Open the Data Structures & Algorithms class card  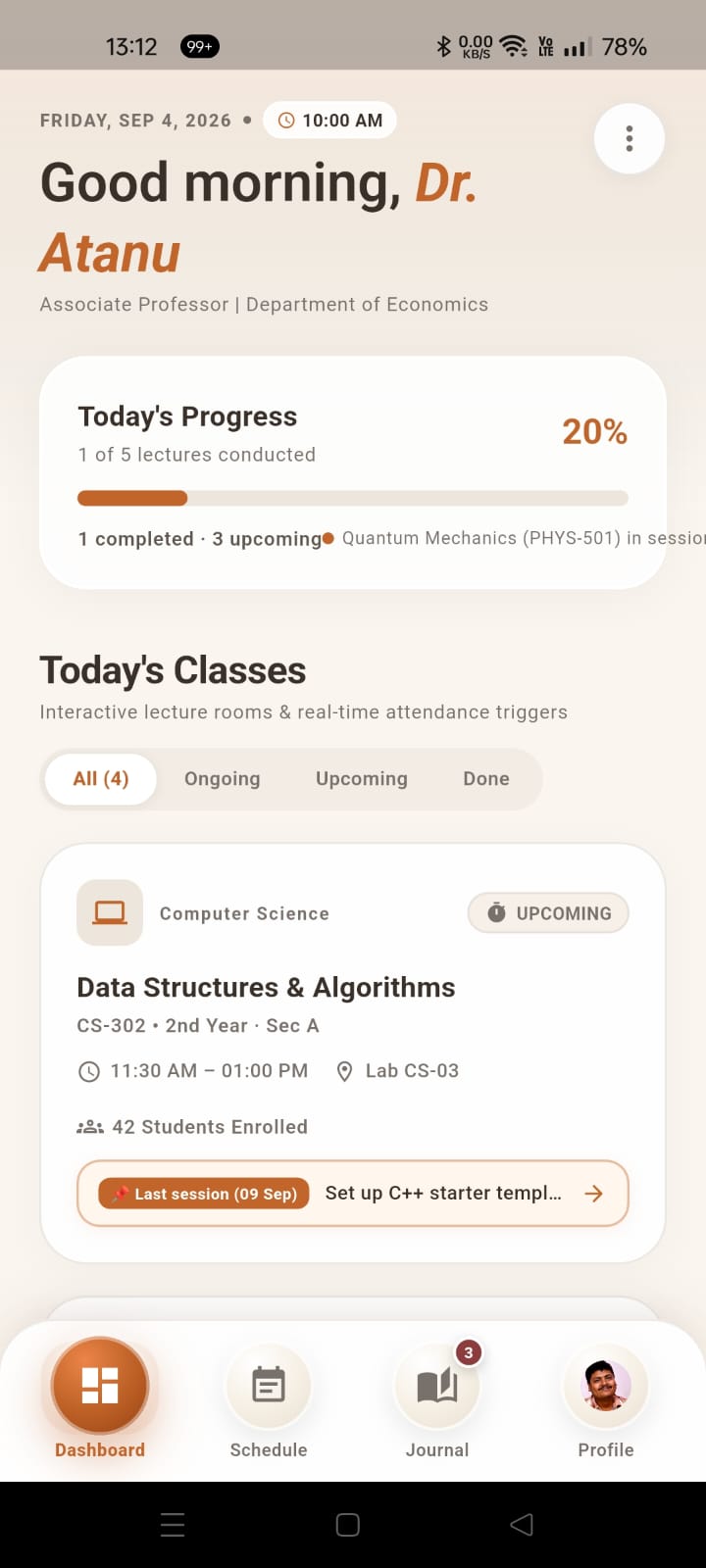353,1053
